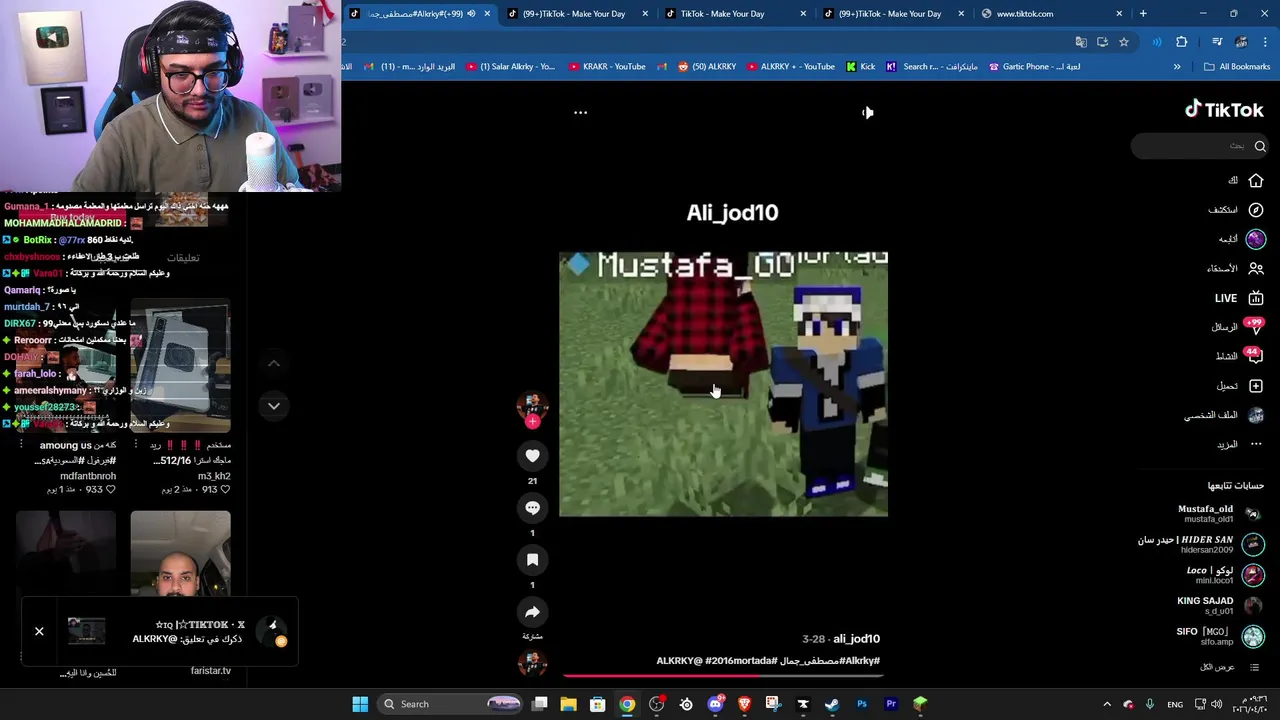1280x720 pixels.
Task: Open the video three-dots options menu
Action: coord(580,112)
